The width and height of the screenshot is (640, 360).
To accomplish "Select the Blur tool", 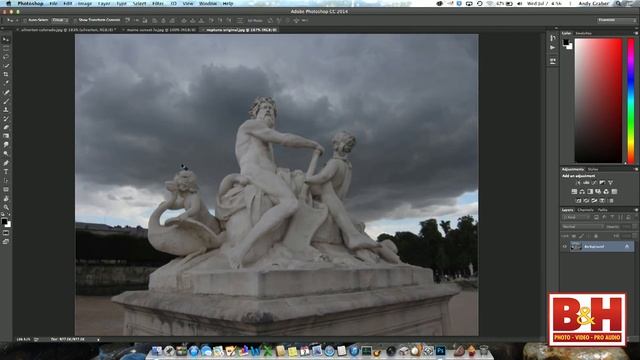I will (x=6, y=145).
